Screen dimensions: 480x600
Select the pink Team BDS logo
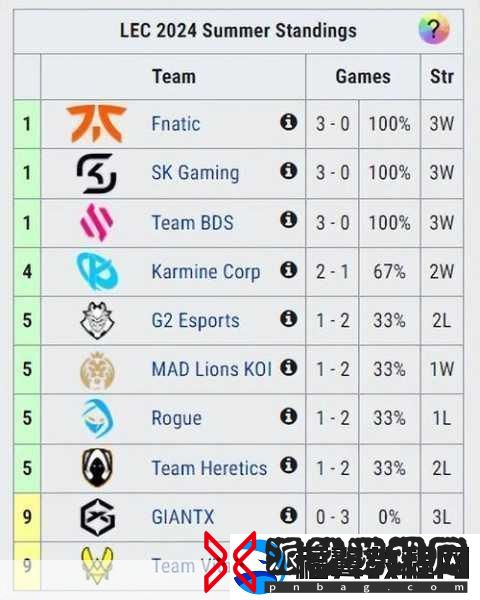pyautogui.click(x=96, y=222)
